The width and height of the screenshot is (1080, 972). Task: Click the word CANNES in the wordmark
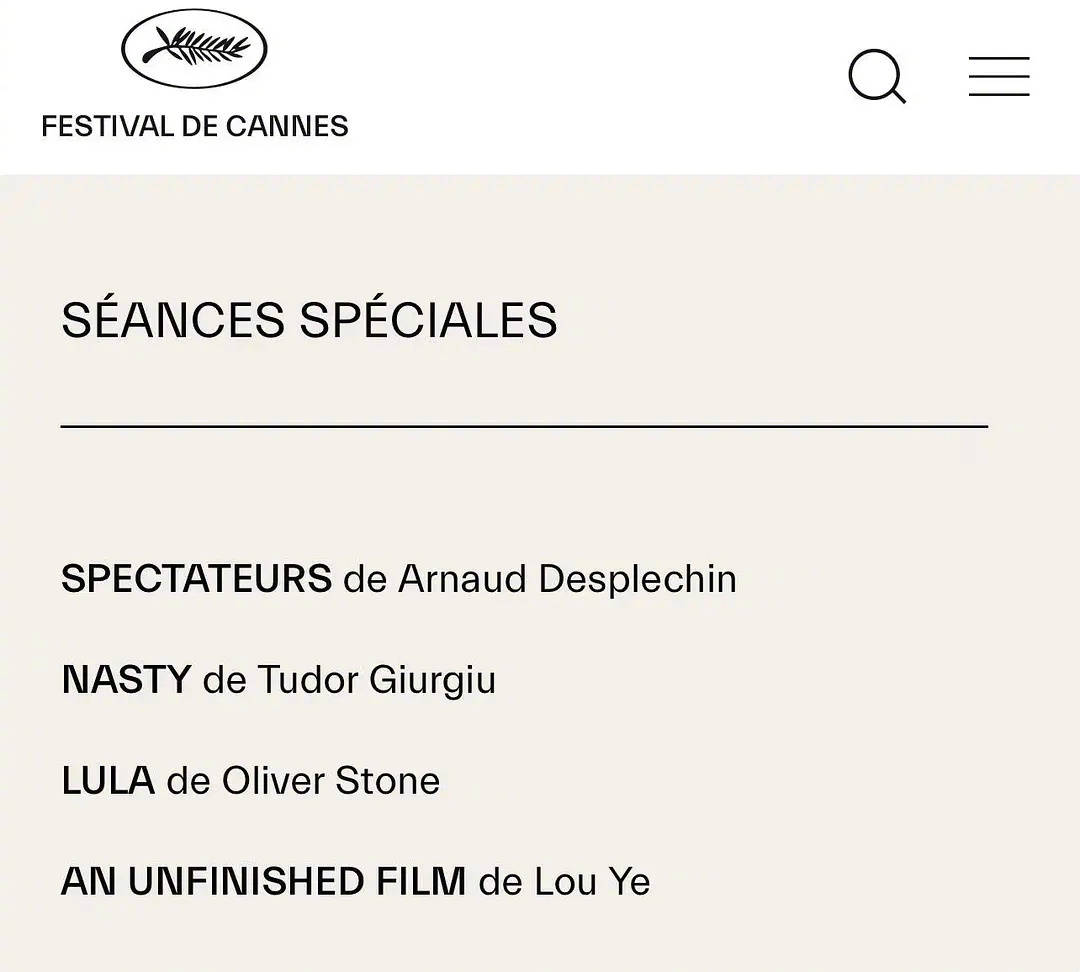(287, 127)
